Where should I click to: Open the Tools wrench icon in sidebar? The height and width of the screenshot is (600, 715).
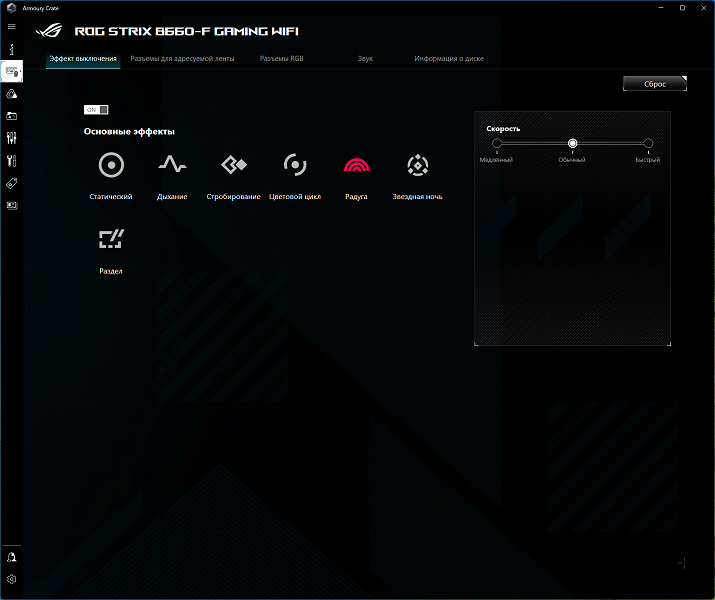(x=11, y=160)
